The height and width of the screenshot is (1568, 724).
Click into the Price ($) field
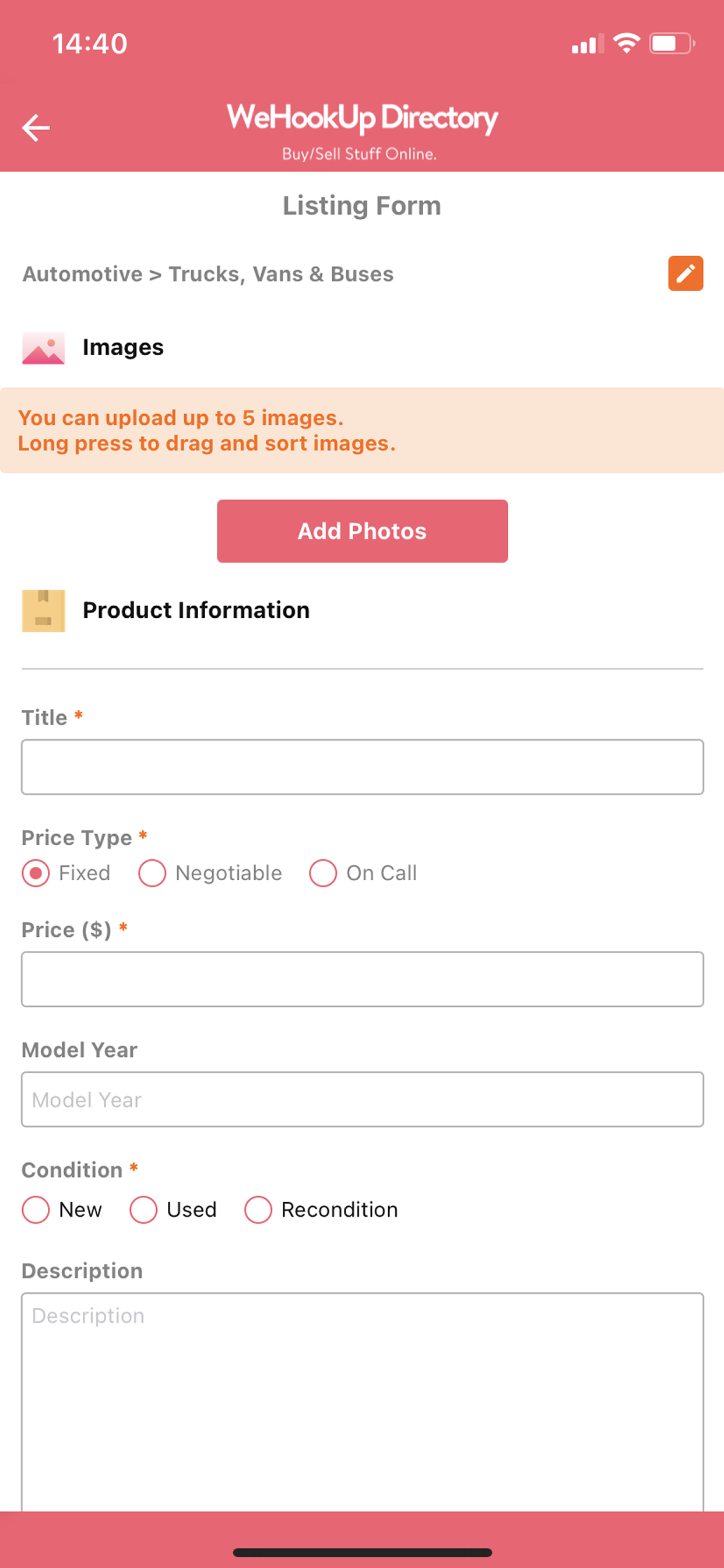pyautogui.click(x=362, y=979)
